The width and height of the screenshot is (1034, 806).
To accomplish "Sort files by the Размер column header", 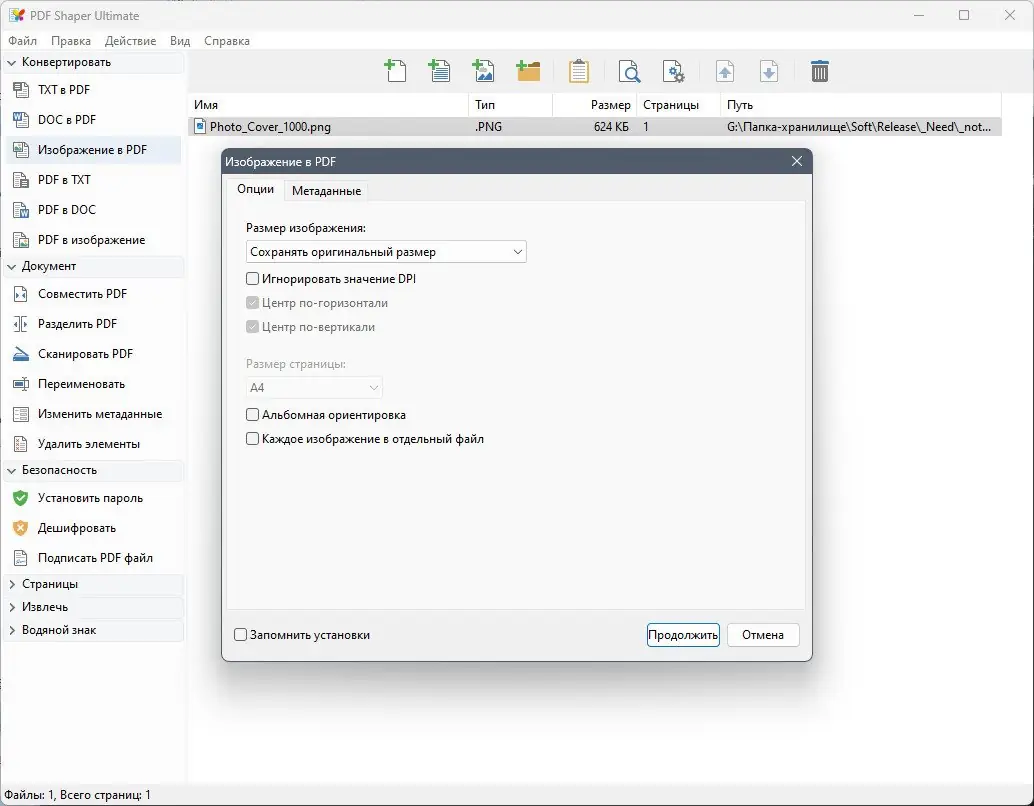I will click(x=593, y=105).
